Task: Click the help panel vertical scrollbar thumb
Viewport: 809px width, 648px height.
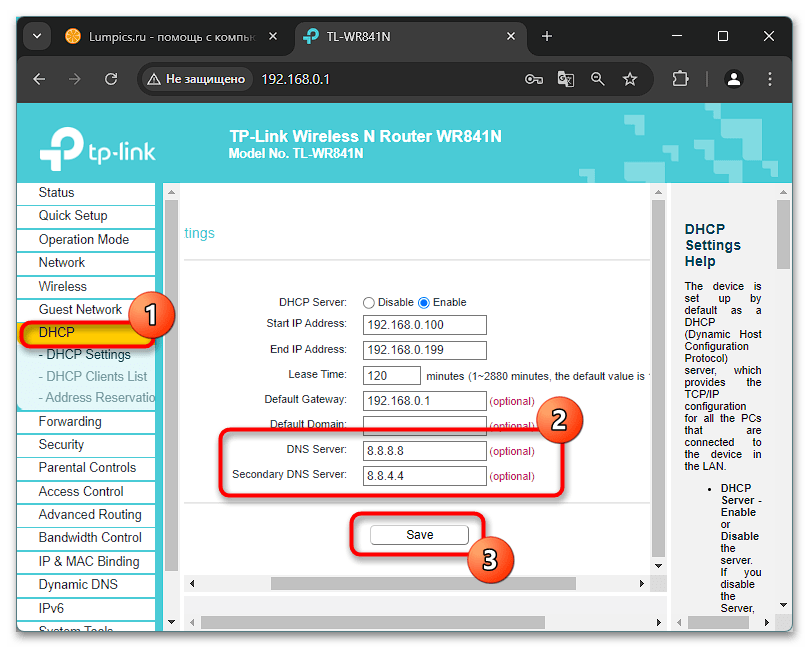Action: pyautogui.click(x=783, y=235)
